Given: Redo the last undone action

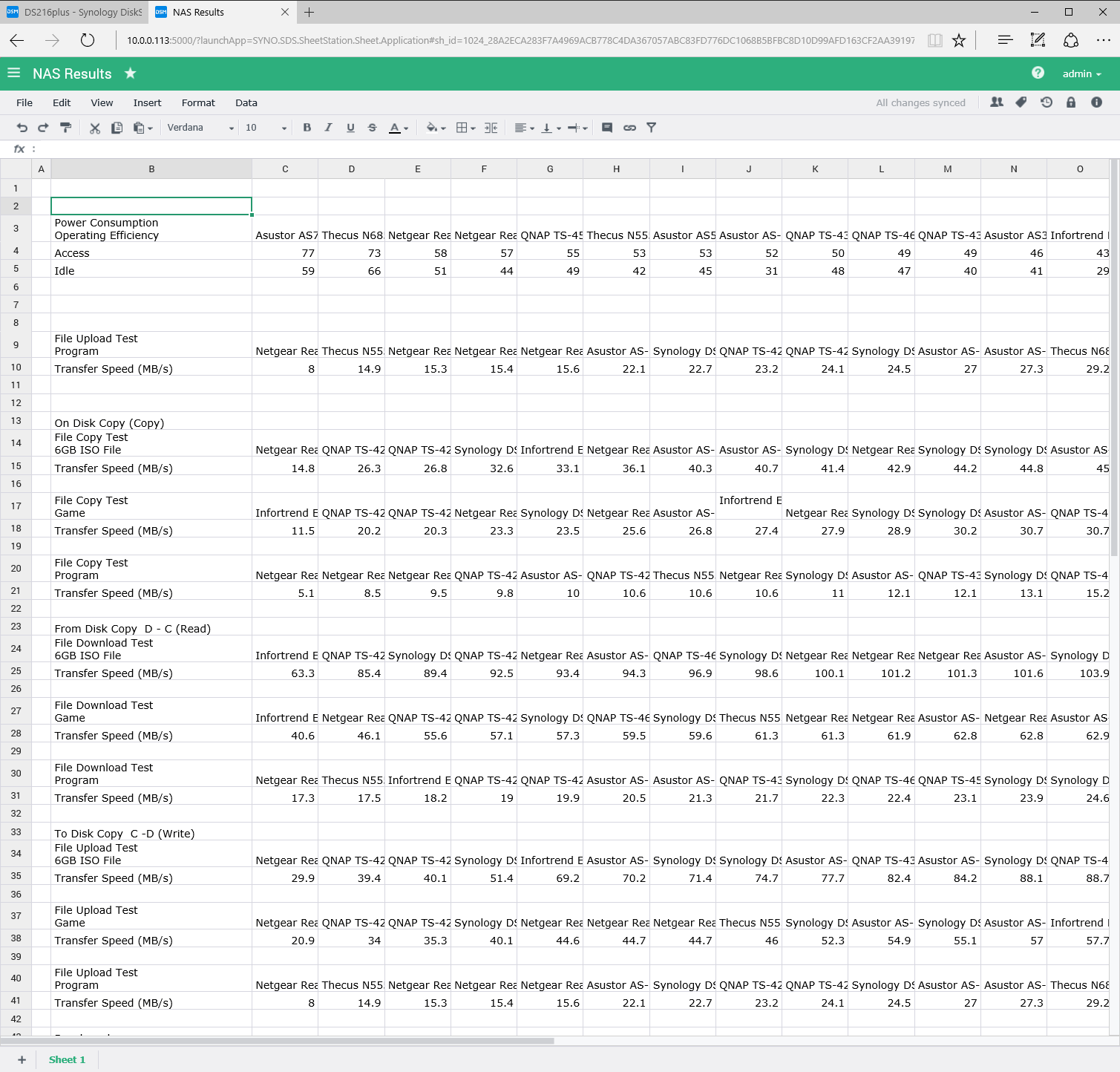Looking at the screenshot, I should tap(43, 128).
